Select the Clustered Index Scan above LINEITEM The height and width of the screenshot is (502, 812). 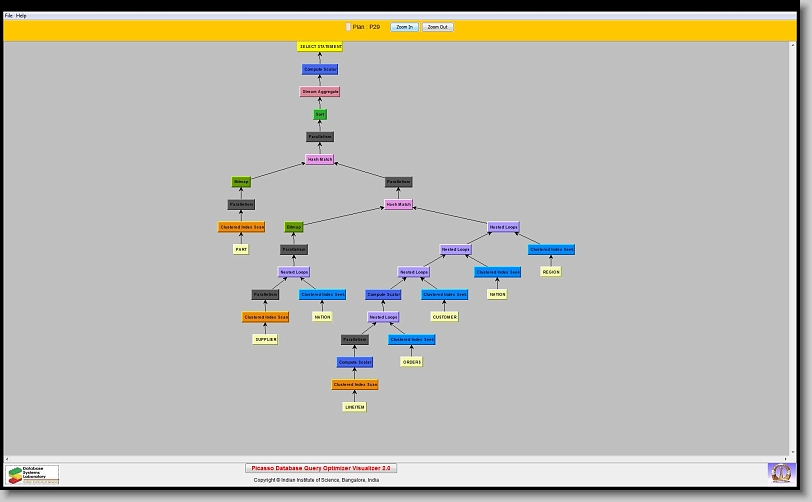click(355, 384)
